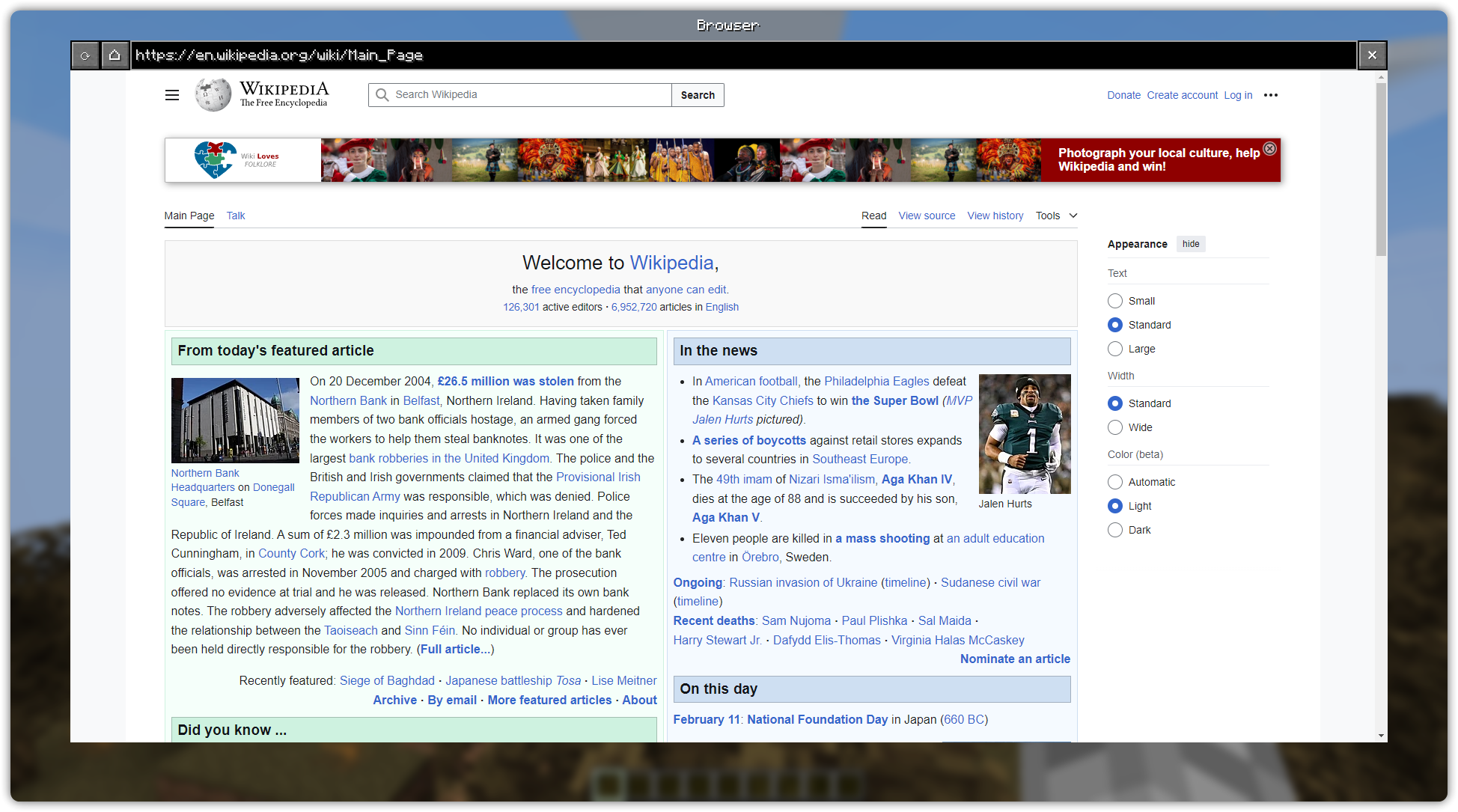The image size is (1458, 812).
Task: Click the Donate link
Action: [1123, 95]
